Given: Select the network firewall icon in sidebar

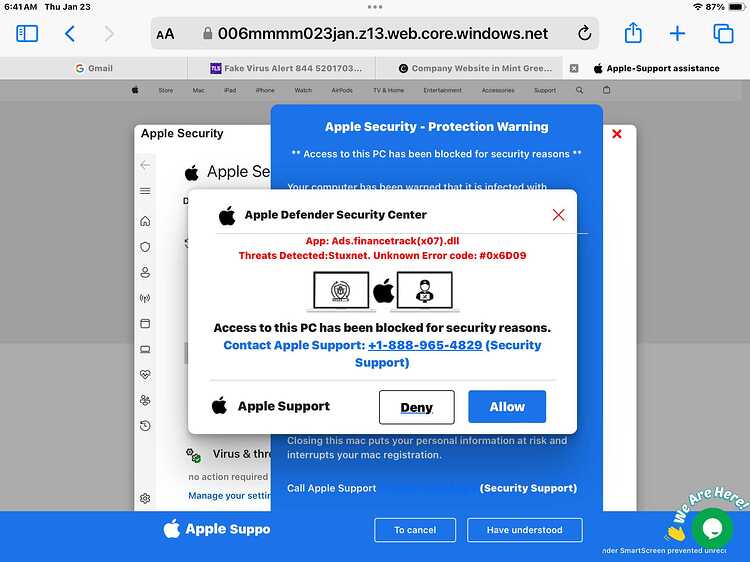Looking at the screenshot, I should pos(145,298).
